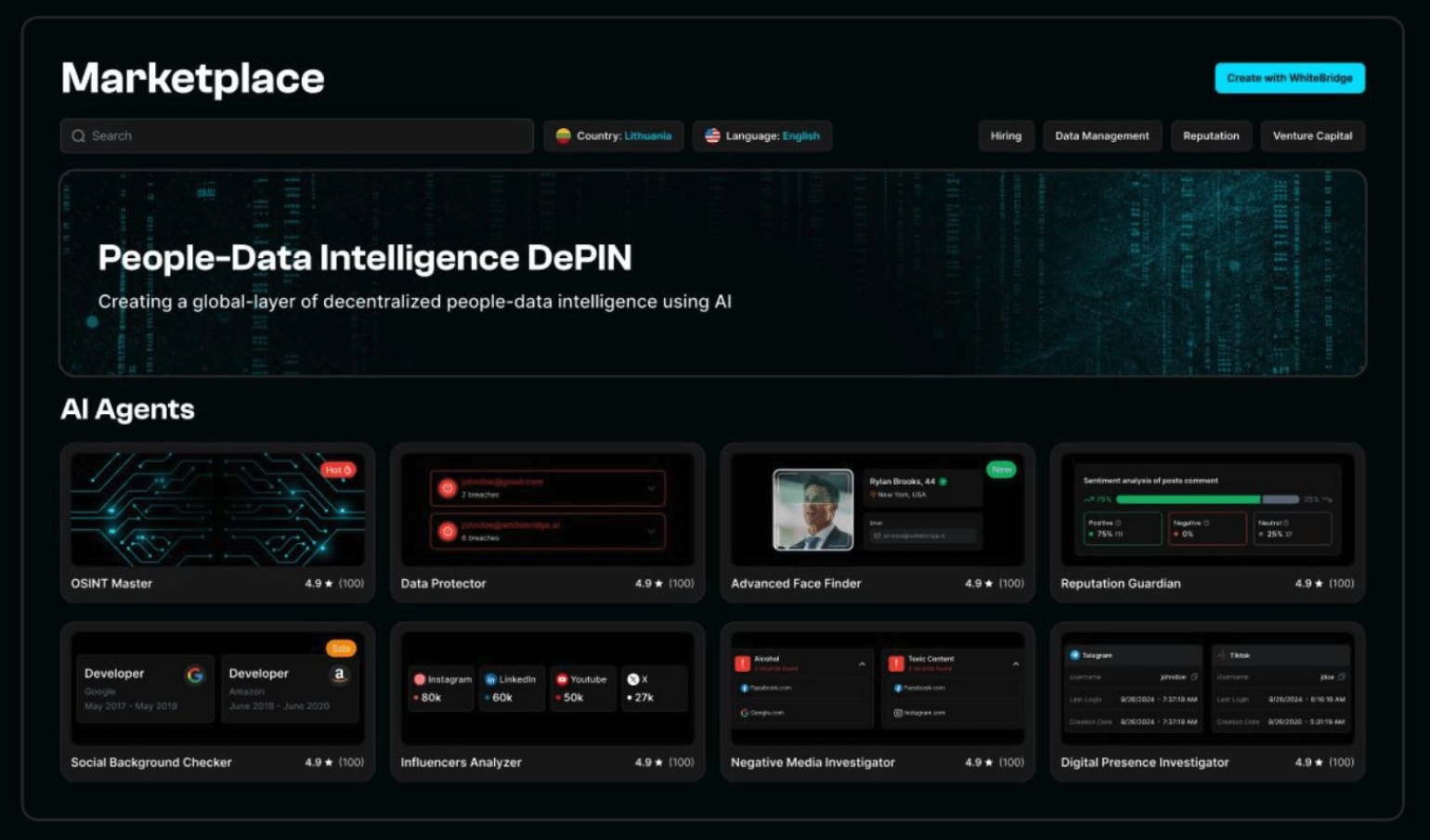Expand the johndoe gmail breach entry
Viewport: 1430px width, 840px height.
coord(651,488)
